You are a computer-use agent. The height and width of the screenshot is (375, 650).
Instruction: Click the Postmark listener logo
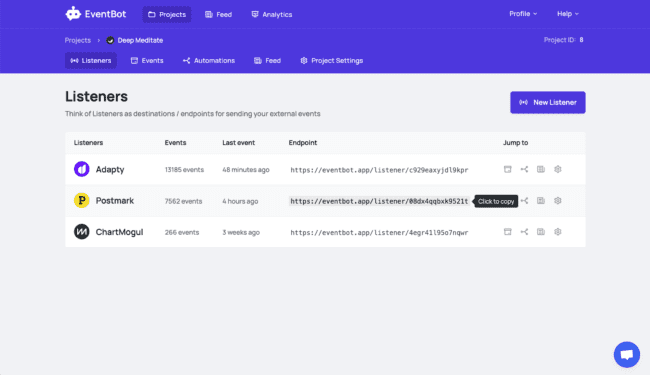82,201
